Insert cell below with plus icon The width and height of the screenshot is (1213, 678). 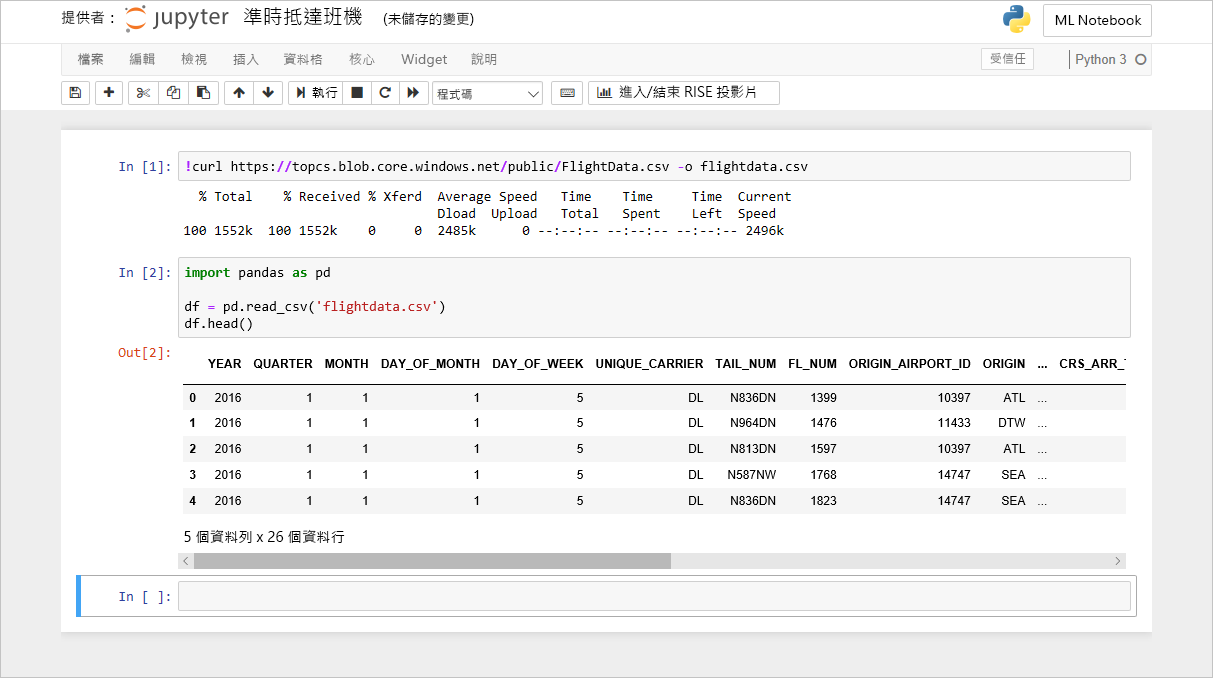pos(108,93)
